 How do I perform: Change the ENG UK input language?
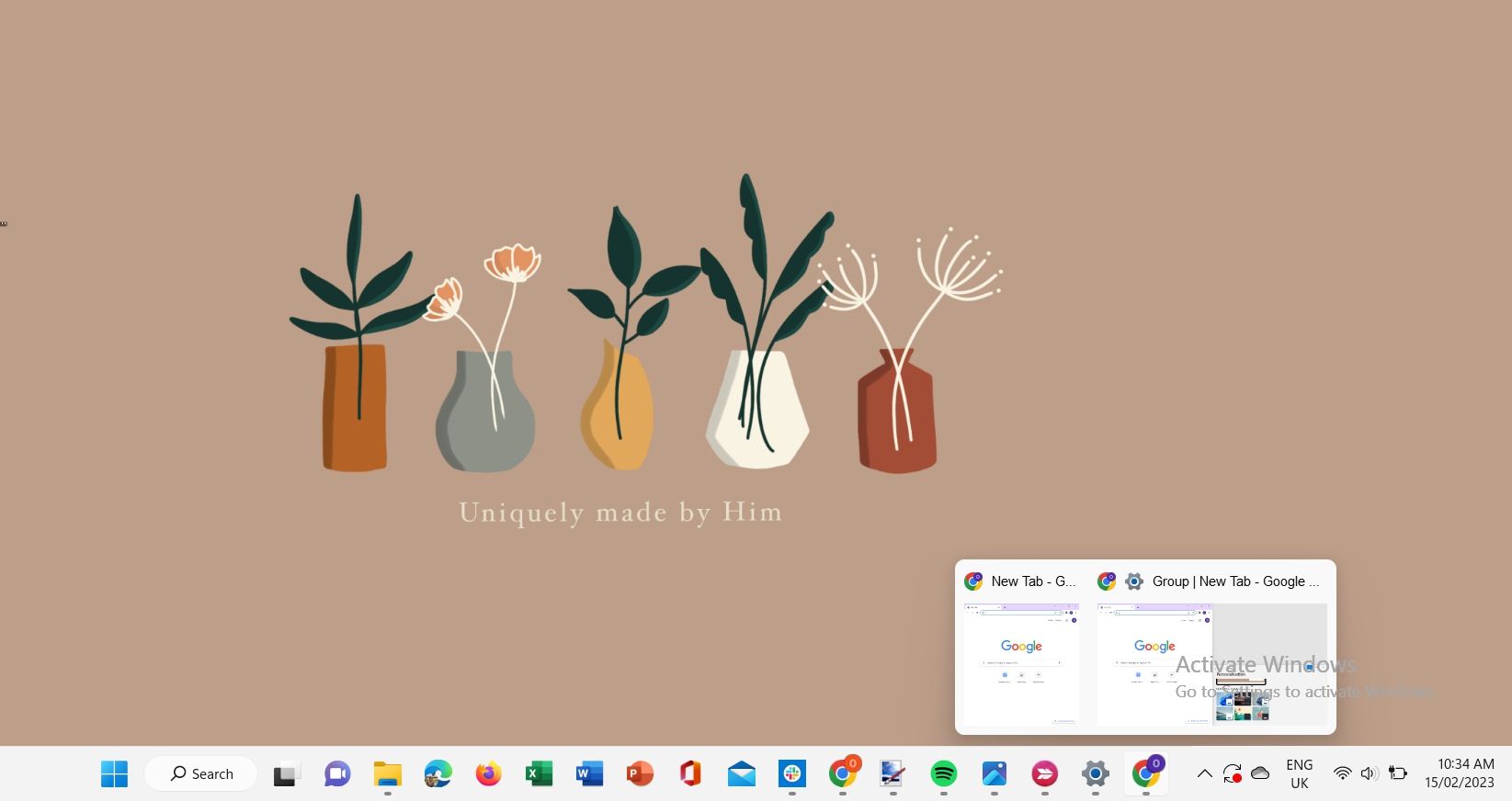1300,774
